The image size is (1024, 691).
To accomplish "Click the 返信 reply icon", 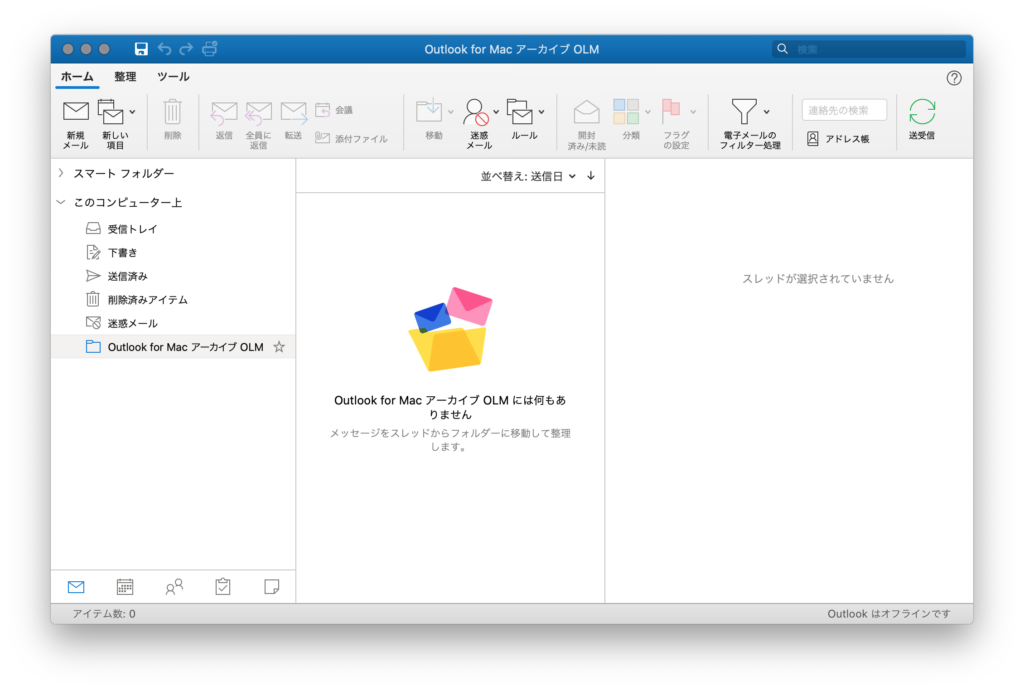I will click(x=224, y=112).
